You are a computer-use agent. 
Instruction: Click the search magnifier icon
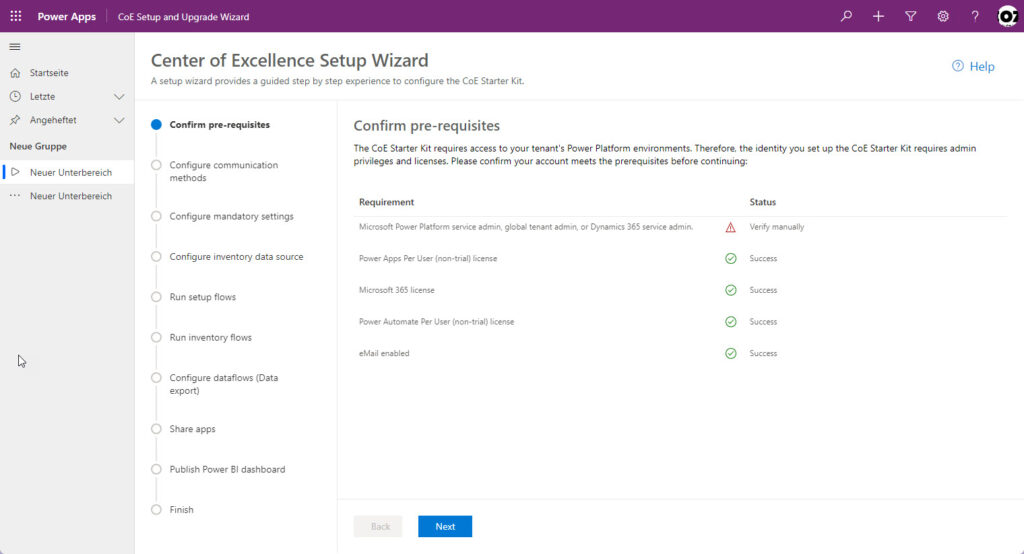(846, 16)
